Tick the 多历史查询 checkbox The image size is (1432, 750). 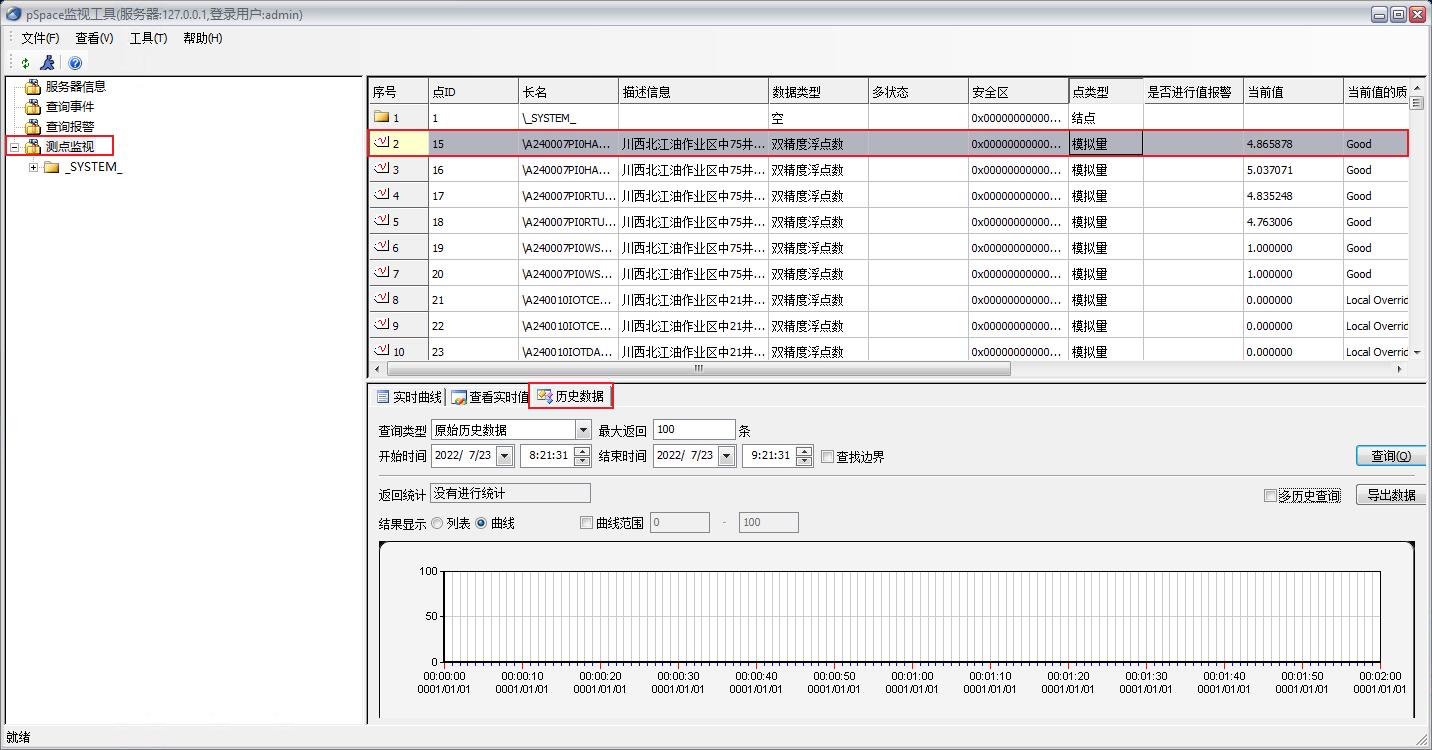coord(1270,496)
